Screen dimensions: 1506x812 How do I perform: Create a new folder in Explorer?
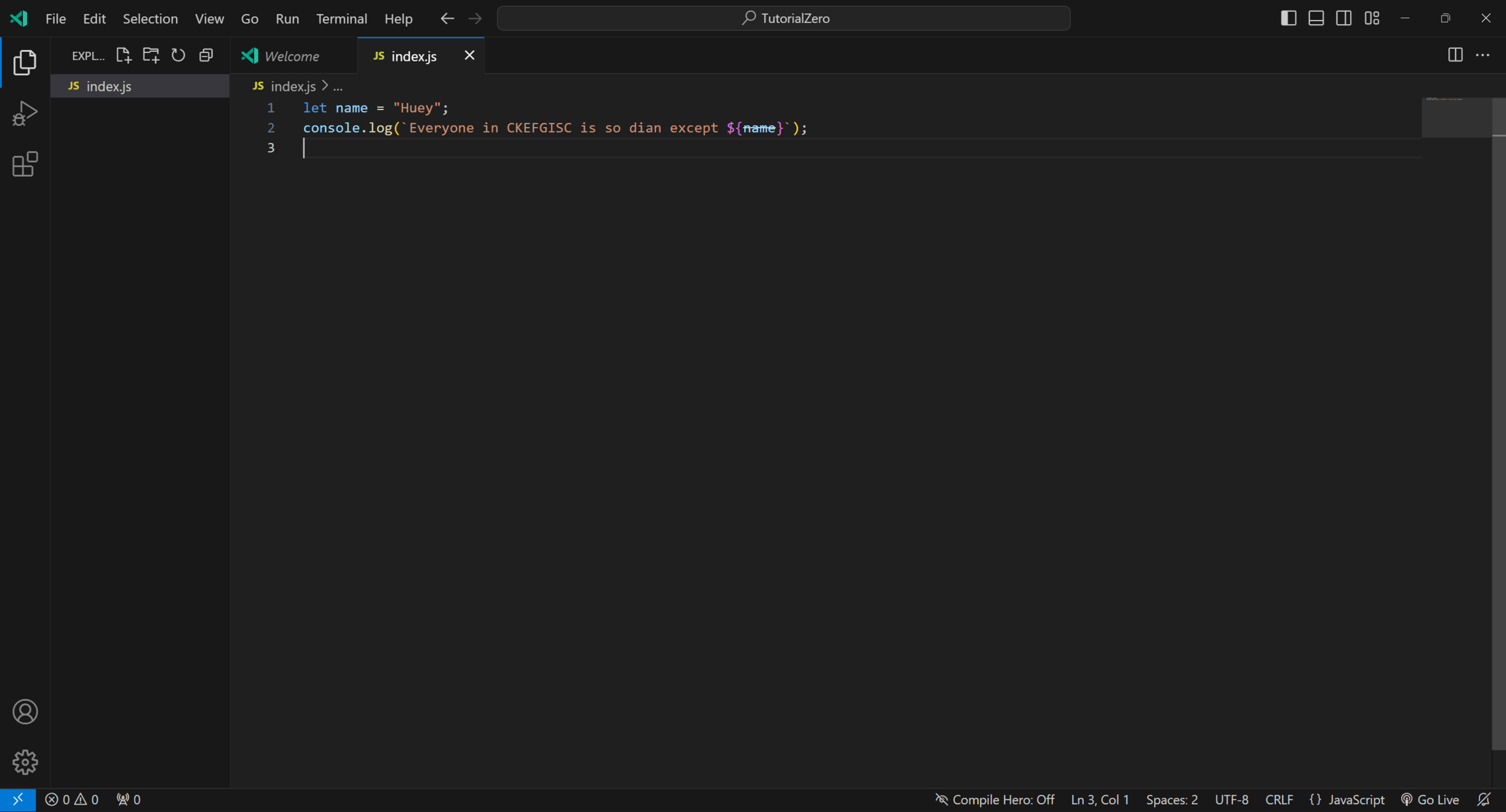coord(151,55)
